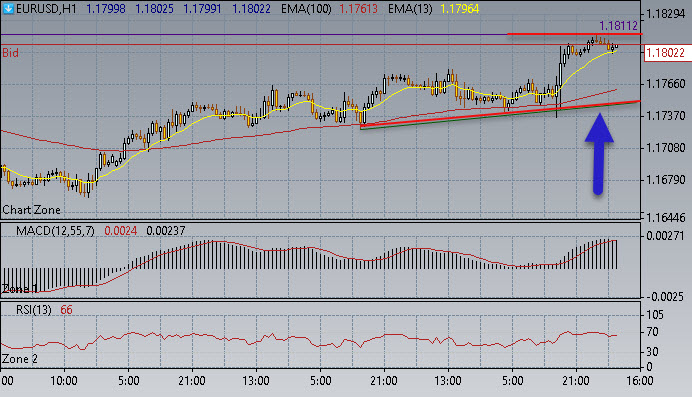Click the RSI scale label 70

point(652,332)
